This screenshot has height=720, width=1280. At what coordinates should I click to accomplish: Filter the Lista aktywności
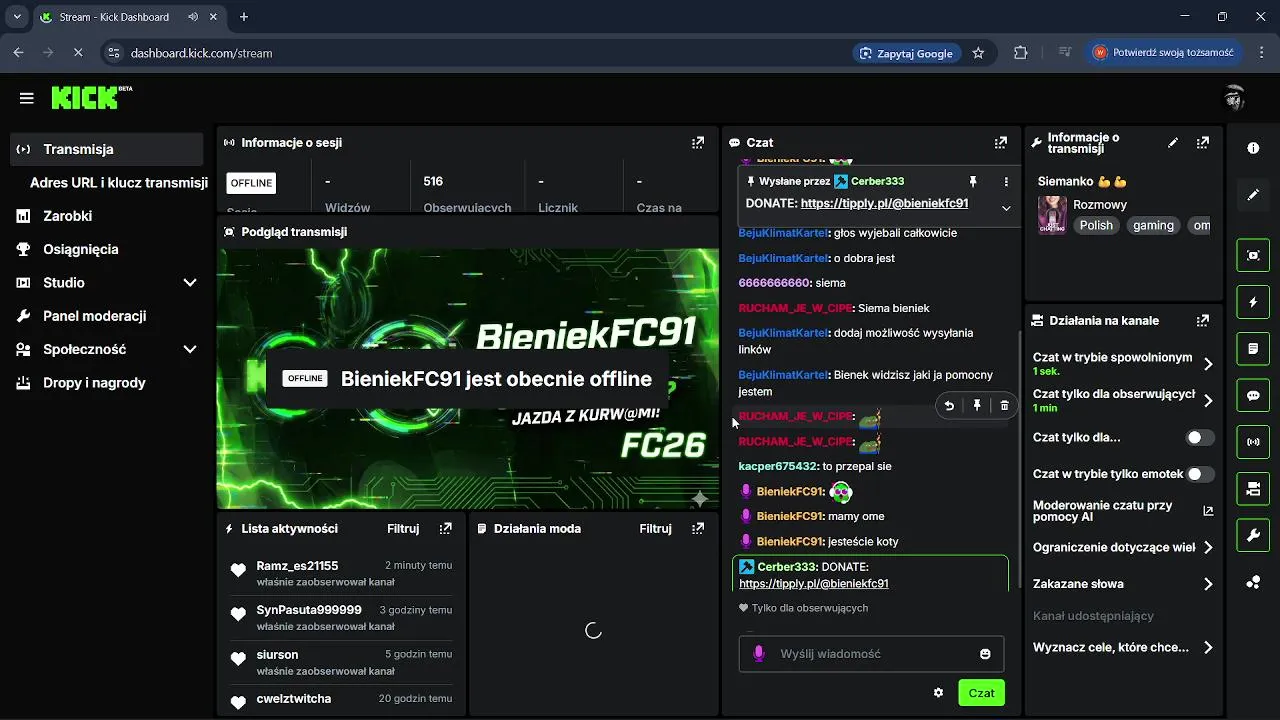[403, 528]
